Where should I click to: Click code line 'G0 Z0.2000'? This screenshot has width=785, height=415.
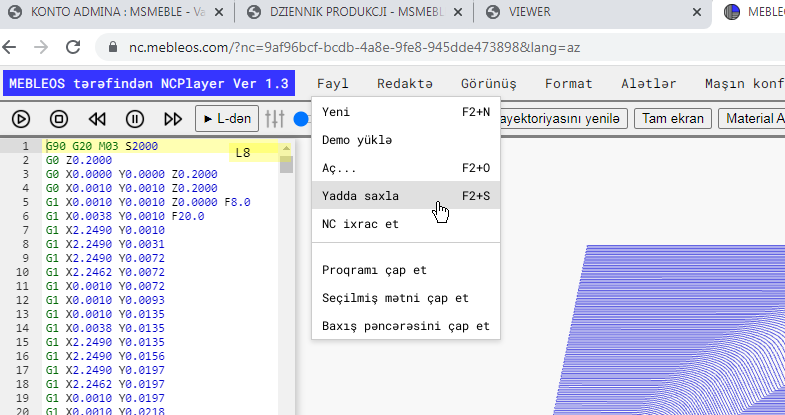[79, 160]
